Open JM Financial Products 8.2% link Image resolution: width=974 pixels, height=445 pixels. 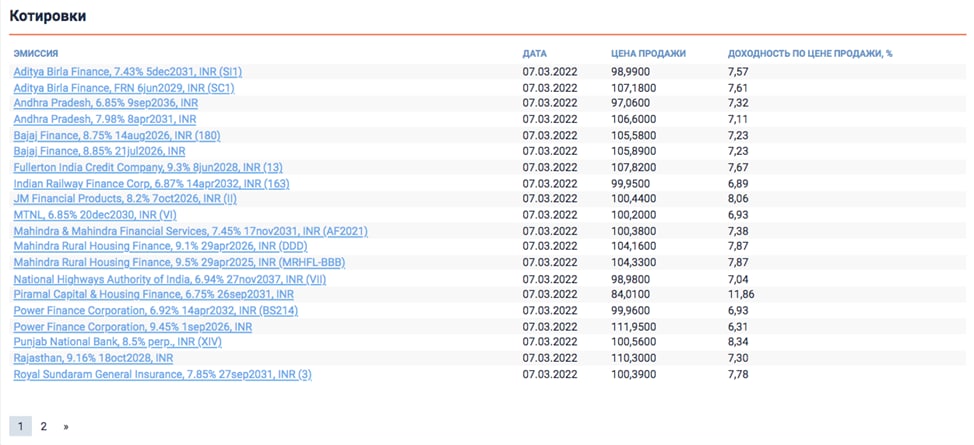[x=125, y=199]
